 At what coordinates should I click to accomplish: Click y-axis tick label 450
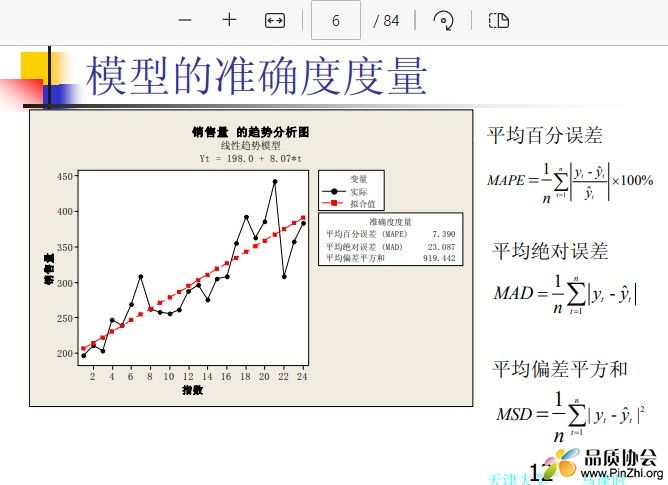click(65, 176)
